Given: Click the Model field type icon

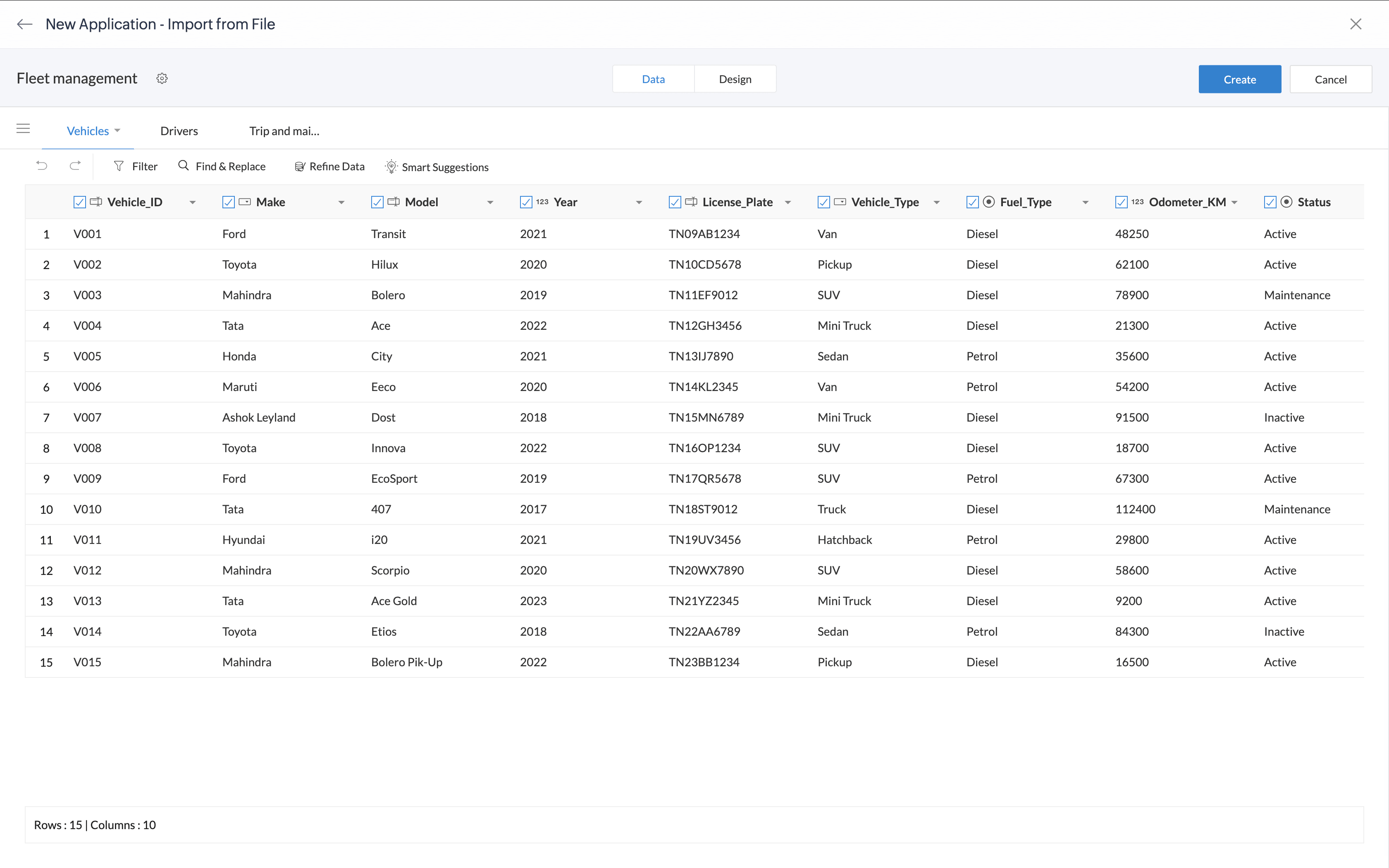Looking at the screenshot, I should tap(394, 202).
